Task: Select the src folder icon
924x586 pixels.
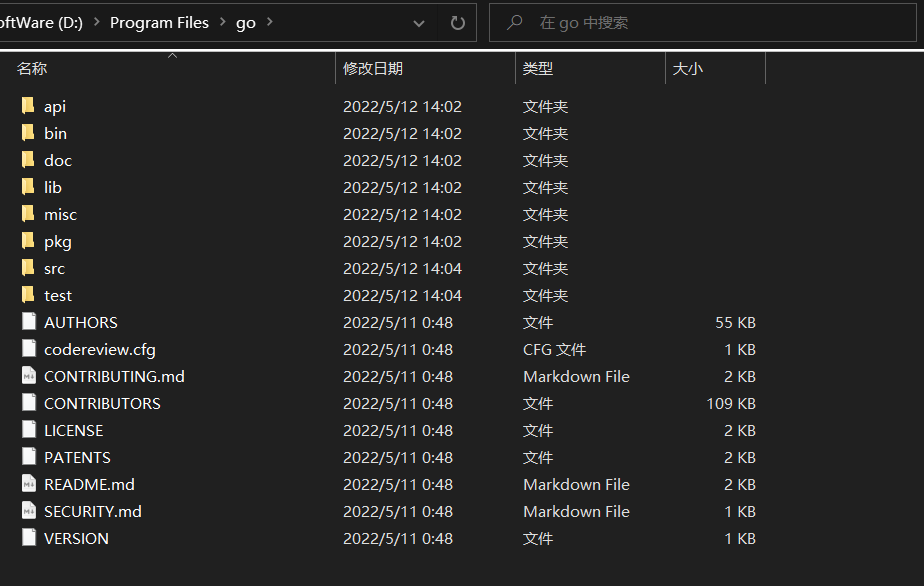Action: (x=28, y=268)
